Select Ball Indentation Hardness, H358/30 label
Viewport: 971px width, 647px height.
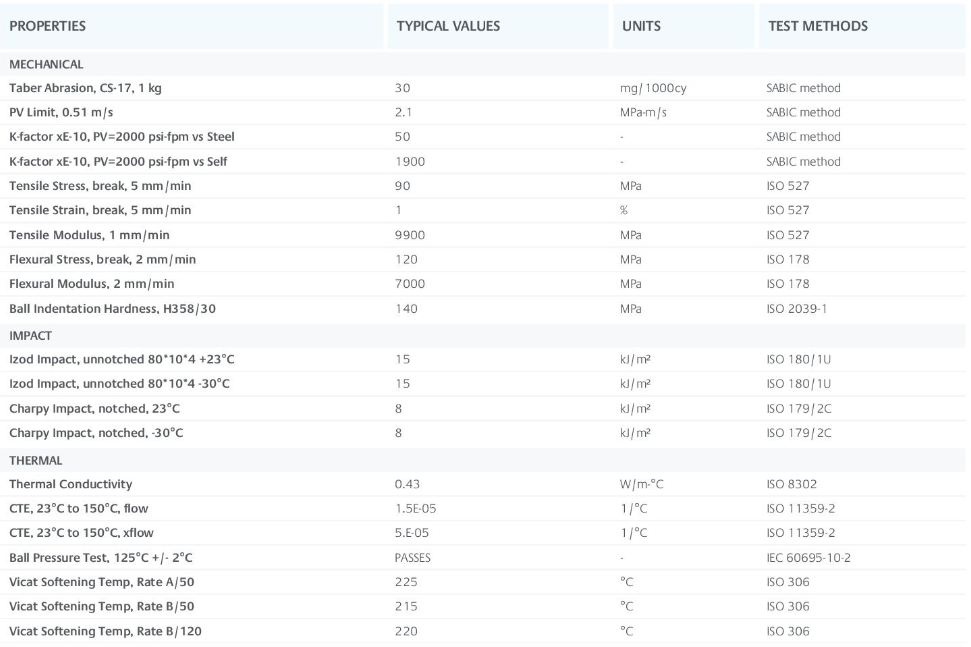(x=112, y=309)
